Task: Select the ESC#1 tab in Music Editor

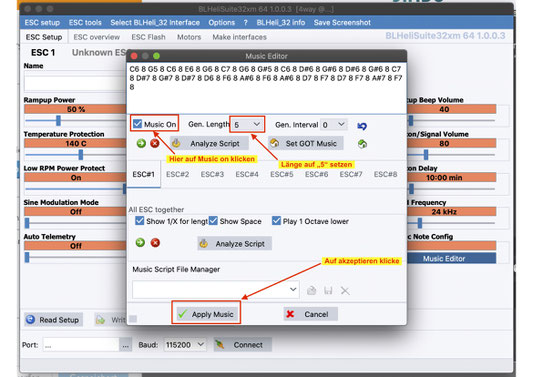Action: point(143,174)
